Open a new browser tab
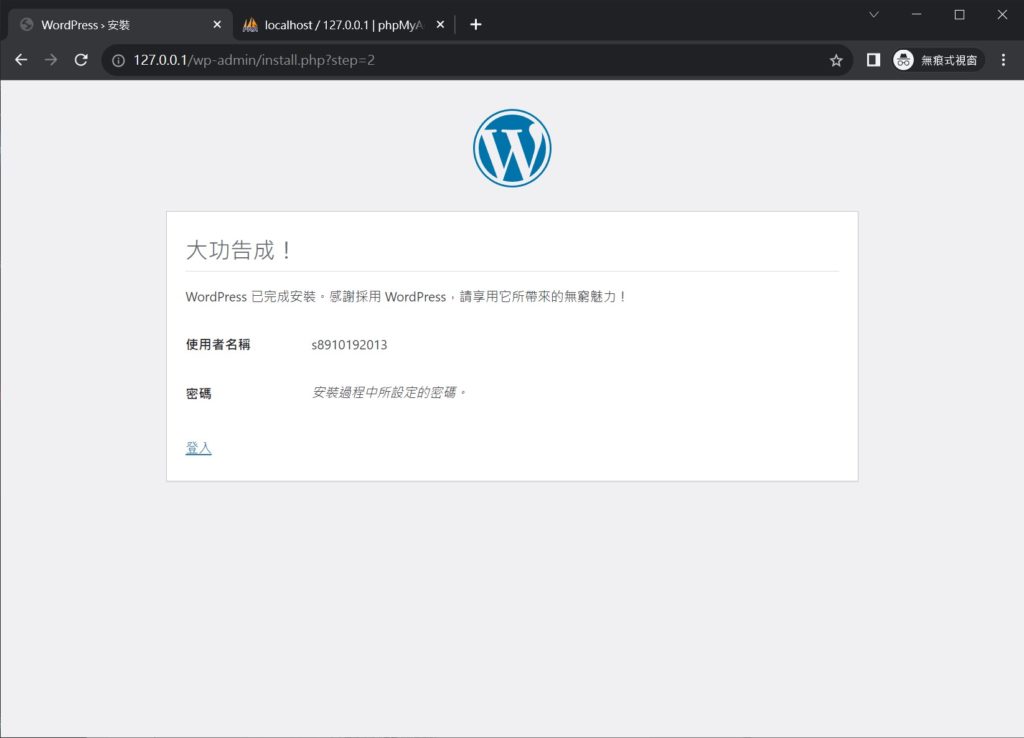 475,24
